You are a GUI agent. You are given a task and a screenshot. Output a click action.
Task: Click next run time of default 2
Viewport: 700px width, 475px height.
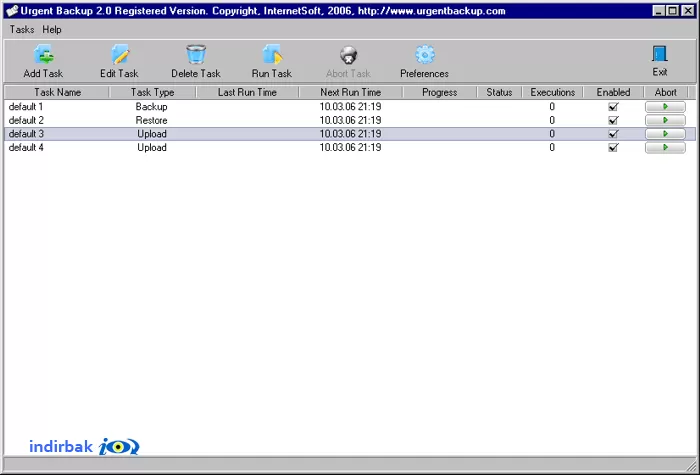tap(350, 121)
